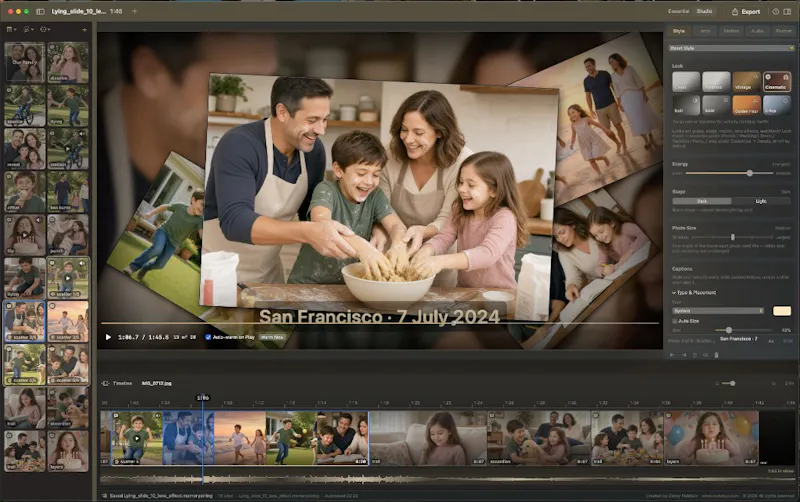The height and width of the screenshot is (502, 800).
Task: Toggle the Auto-warm on Play checkbox
Action: pyautogui.click(x=208, y=337)
